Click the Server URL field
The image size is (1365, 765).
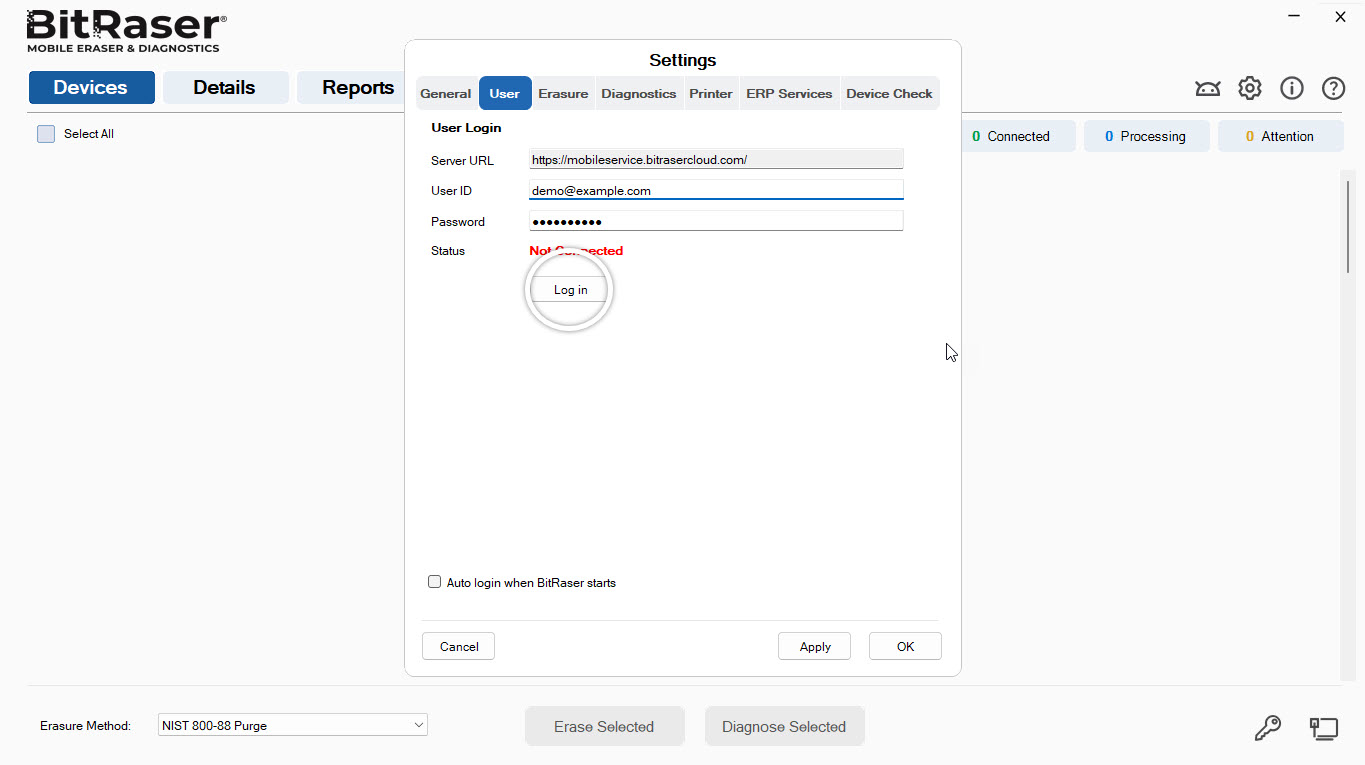[716, 159]
